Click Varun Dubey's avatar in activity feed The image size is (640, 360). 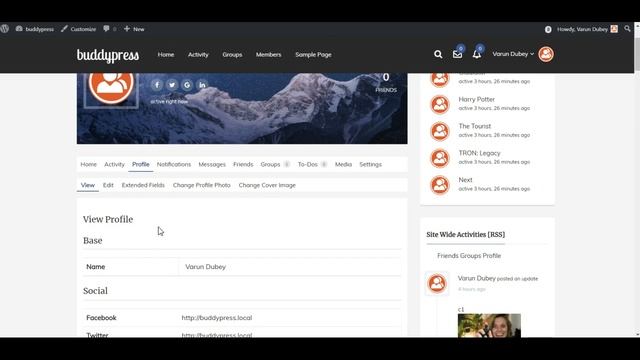(437, 283)
